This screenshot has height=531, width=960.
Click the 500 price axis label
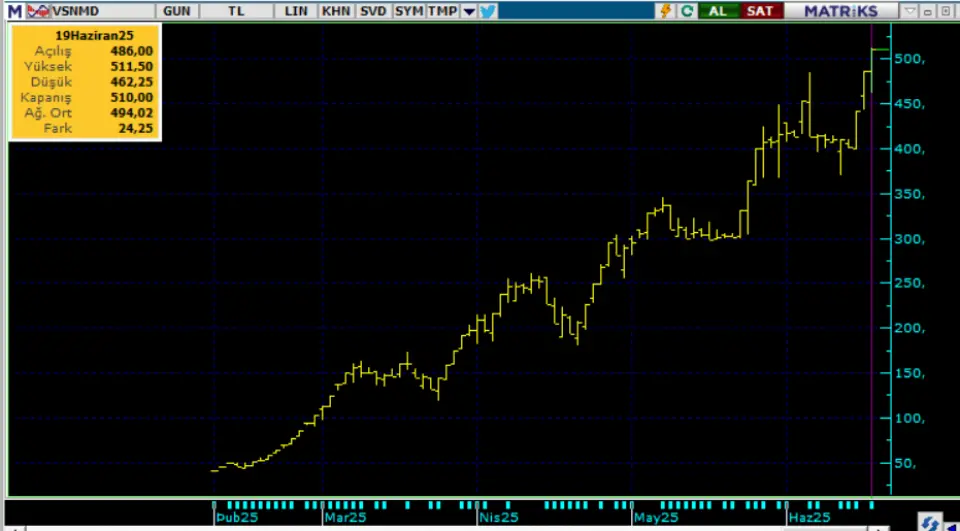[x=909, y=59]
